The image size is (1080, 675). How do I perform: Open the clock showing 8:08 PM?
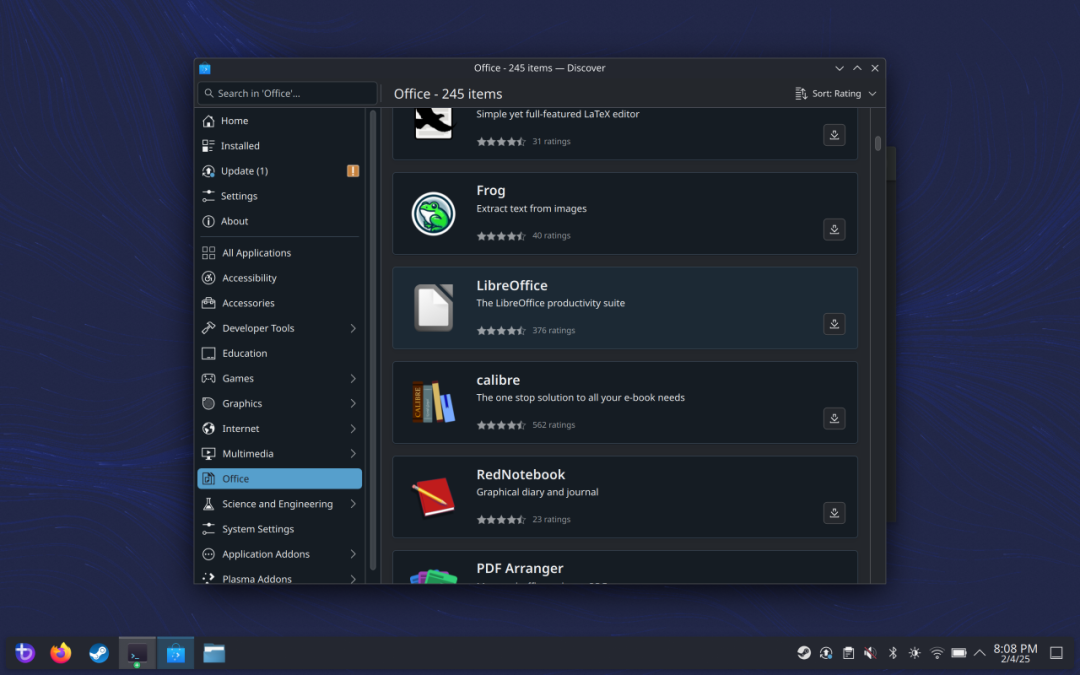[x=1015, y=653]
